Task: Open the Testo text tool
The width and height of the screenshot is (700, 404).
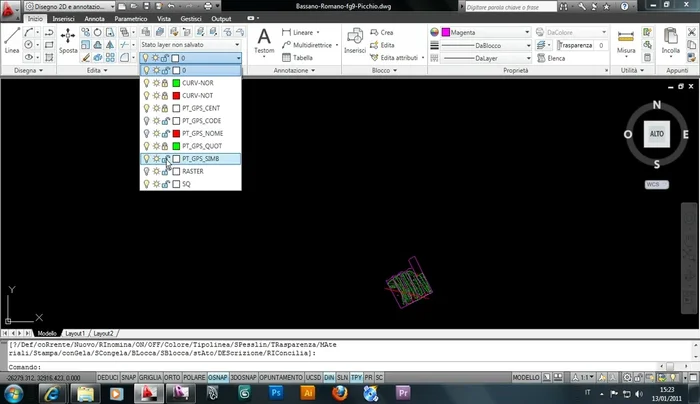Action: [x=264, y=40]
